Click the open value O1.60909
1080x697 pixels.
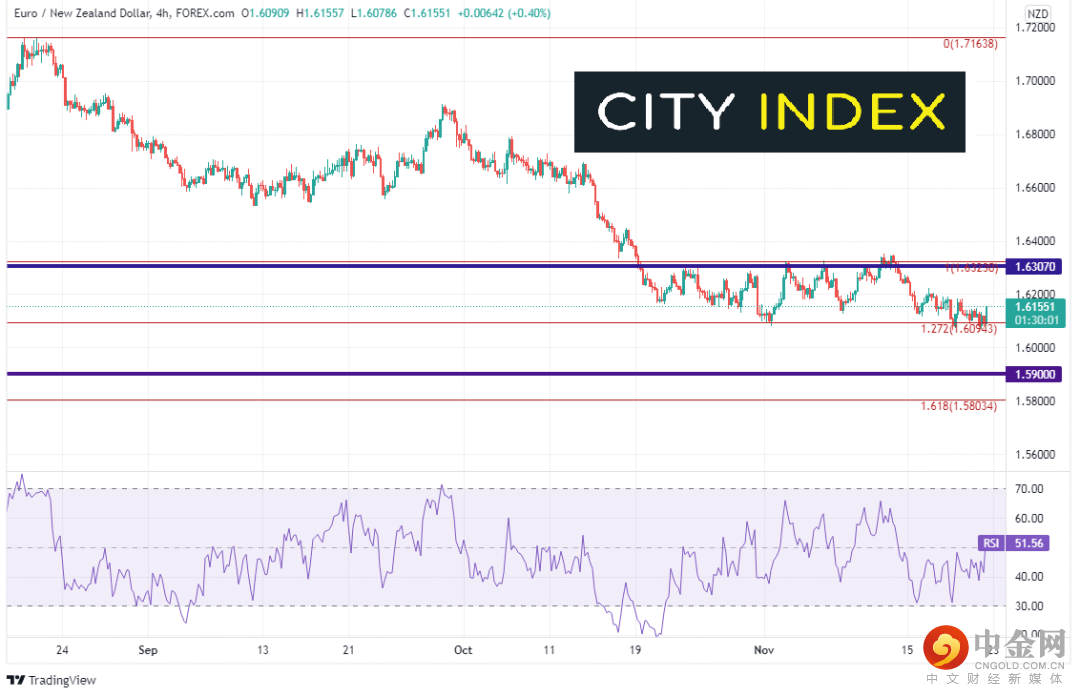coord(265,13)
